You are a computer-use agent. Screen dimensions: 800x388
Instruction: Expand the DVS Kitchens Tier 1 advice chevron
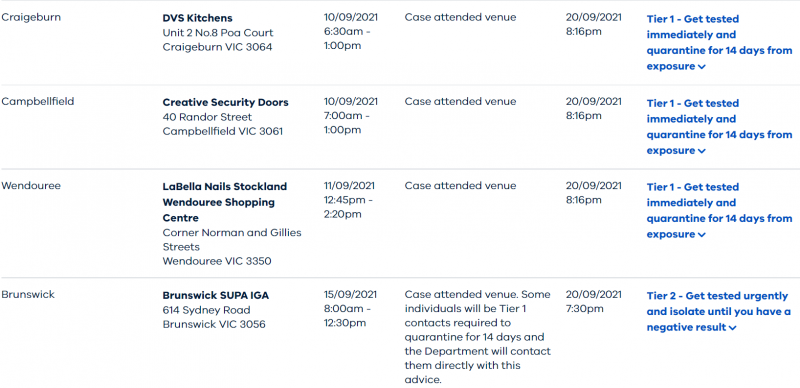point(702,67)
